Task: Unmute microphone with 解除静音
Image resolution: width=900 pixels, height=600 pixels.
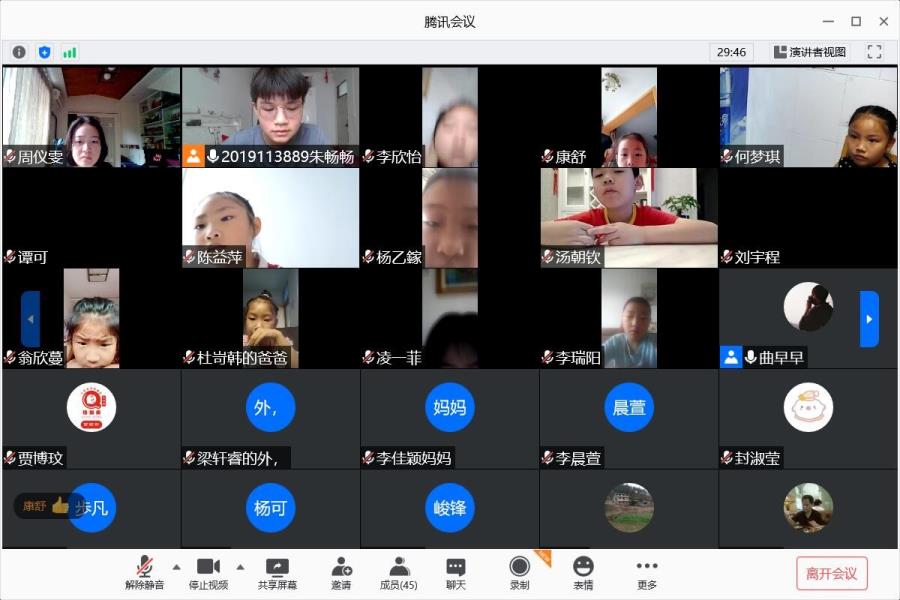Action: pos(145,573)
